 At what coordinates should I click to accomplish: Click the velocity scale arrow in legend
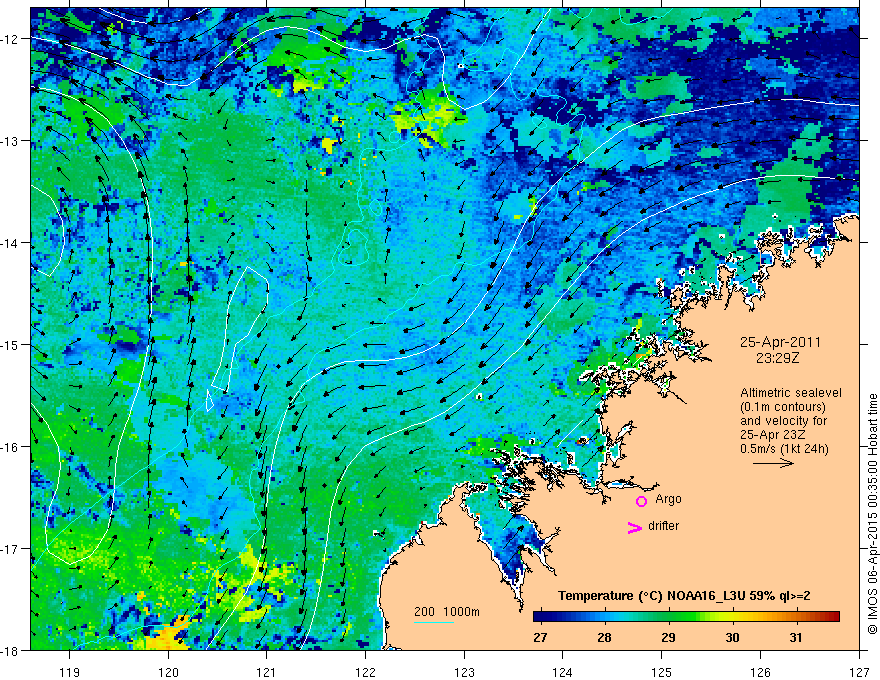(773, 463)
